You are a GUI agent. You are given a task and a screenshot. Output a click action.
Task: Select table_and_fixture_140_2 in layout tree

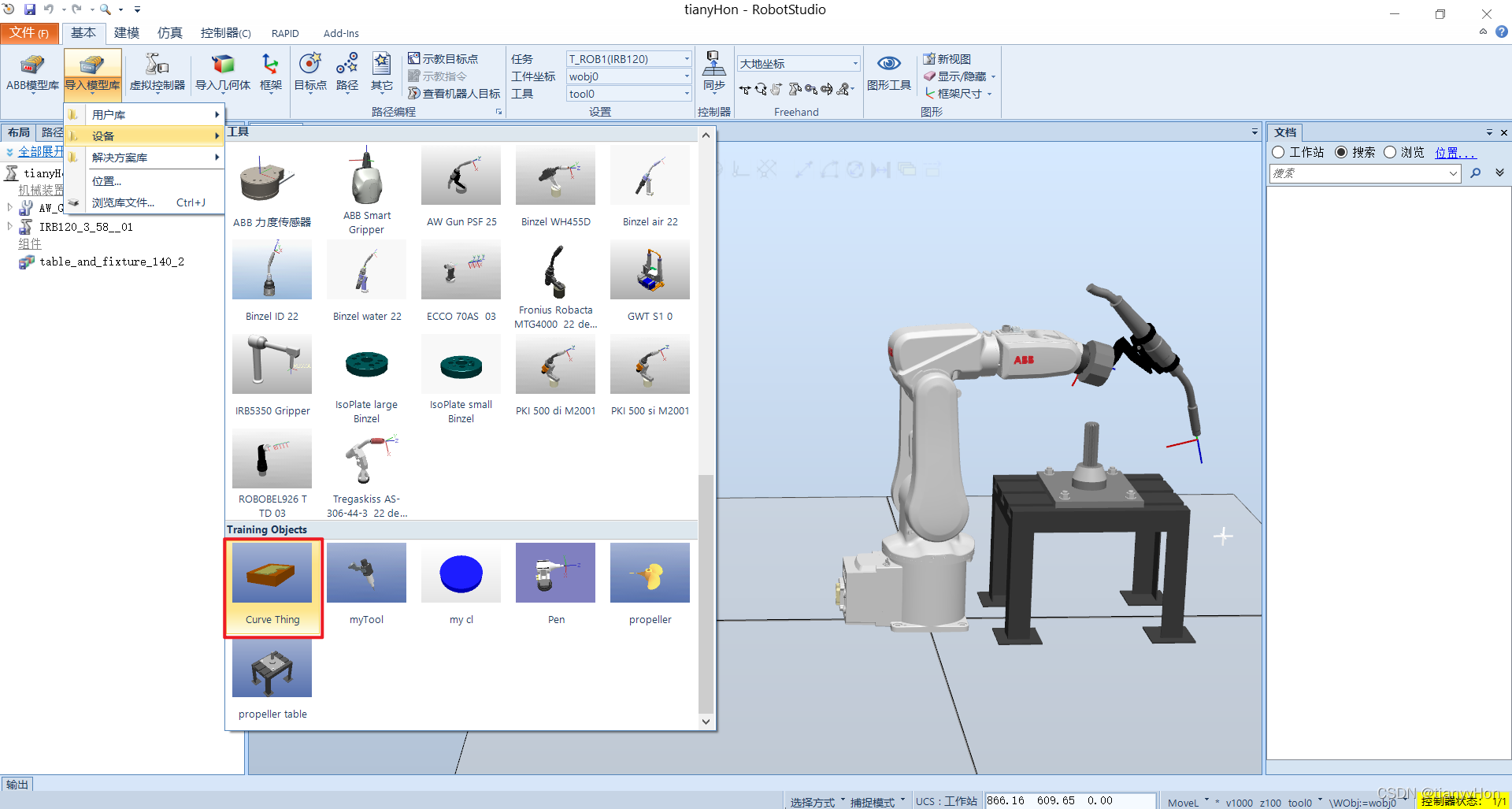112,262
